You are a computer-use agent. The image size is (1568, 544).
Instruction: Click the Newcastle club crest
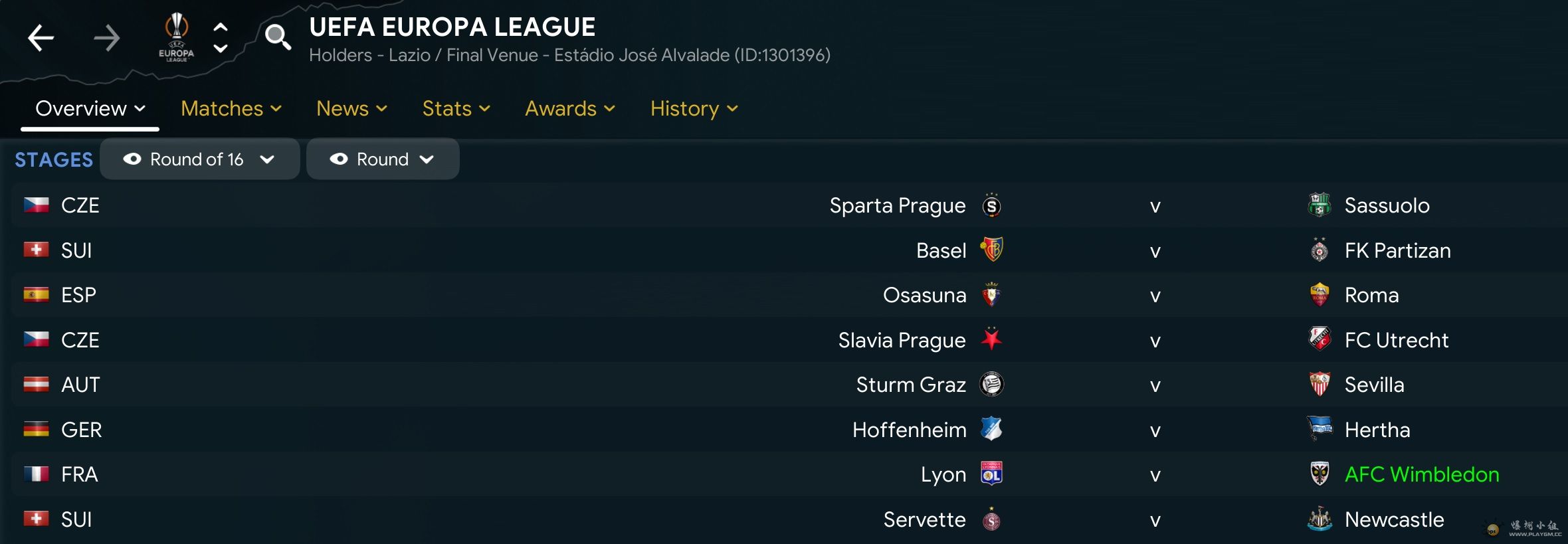click(x=1320, y=519)
